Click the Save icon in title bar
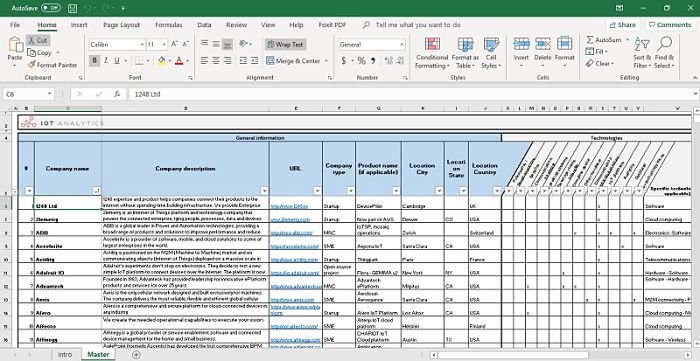Viewport: 700px width, 361px height. click(x=72, y=8)
